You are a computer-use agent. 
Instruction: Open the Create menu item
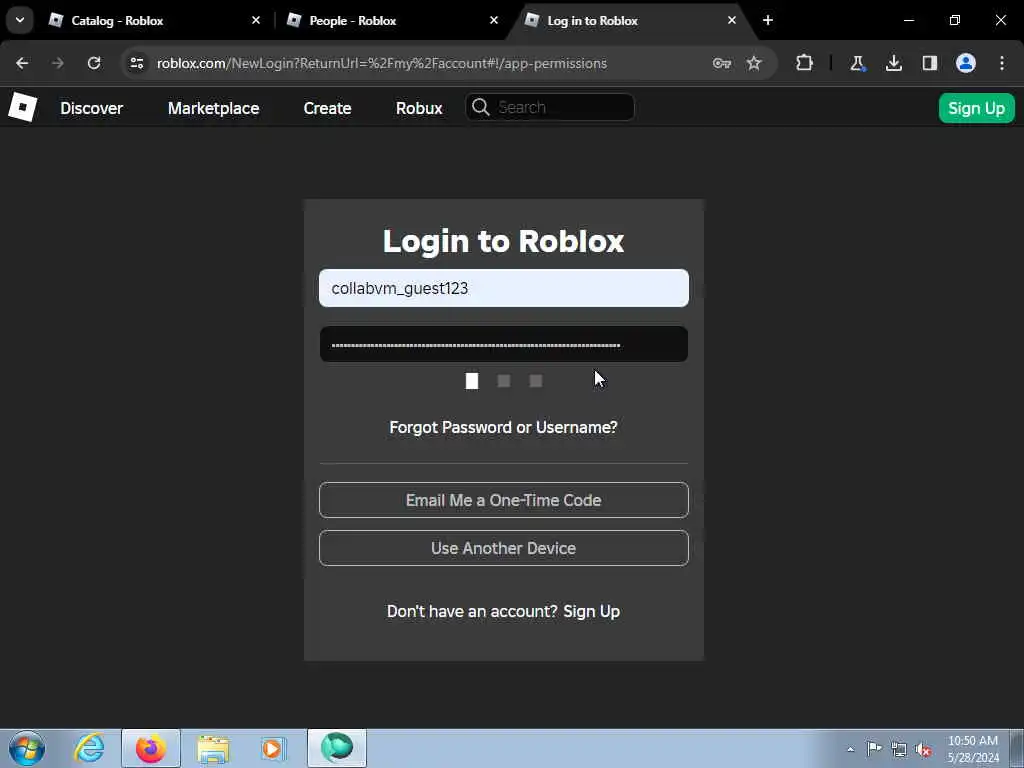pyautogui.click(x=327, y=108)
